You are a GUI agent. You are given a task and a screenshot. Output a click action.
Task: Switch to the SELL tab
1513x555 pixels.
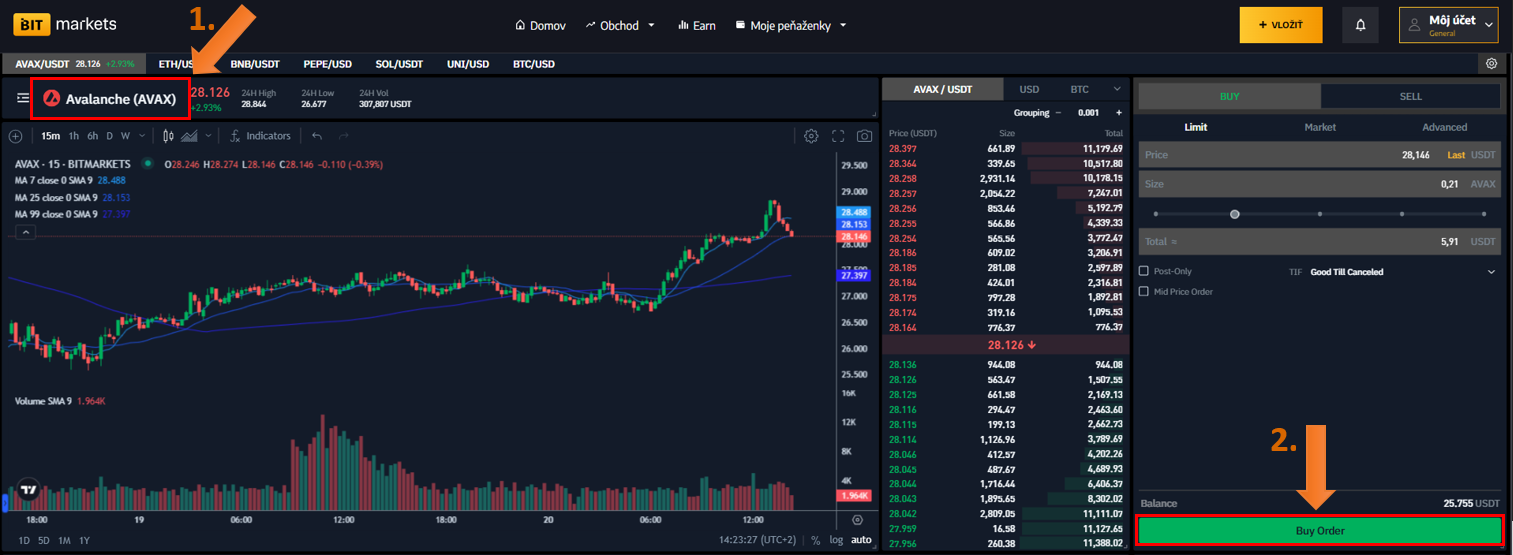coord(1410,96)
